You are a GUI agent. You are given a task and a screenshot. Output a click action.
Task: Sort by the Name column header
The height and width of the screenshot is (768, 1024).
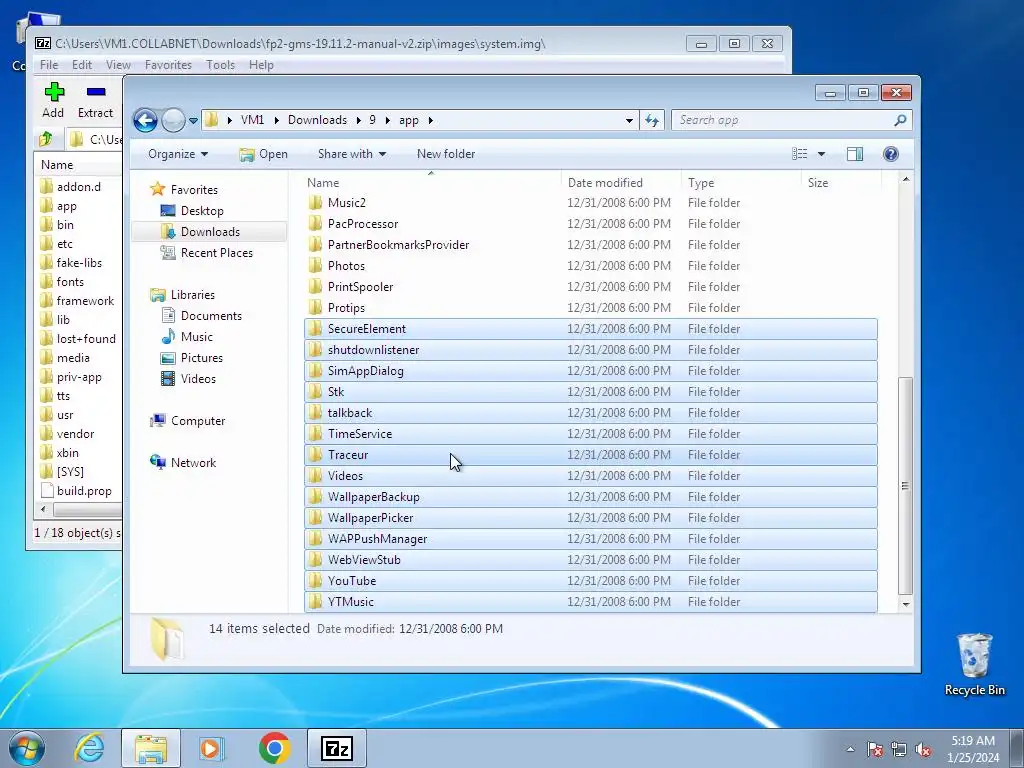(x=431, y=183)
